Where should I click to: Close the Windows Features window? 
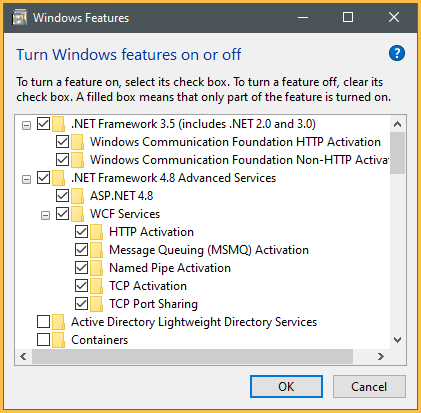point(394,17)
